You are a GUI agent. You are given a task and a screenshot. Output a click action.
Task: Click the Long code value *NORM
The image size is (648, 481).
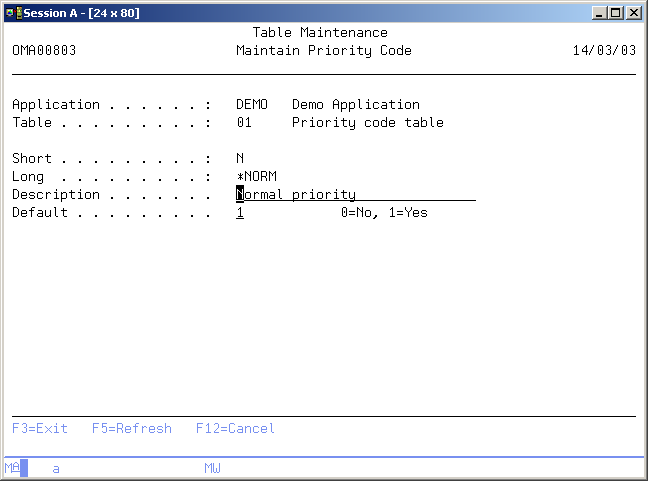point(256,177)
